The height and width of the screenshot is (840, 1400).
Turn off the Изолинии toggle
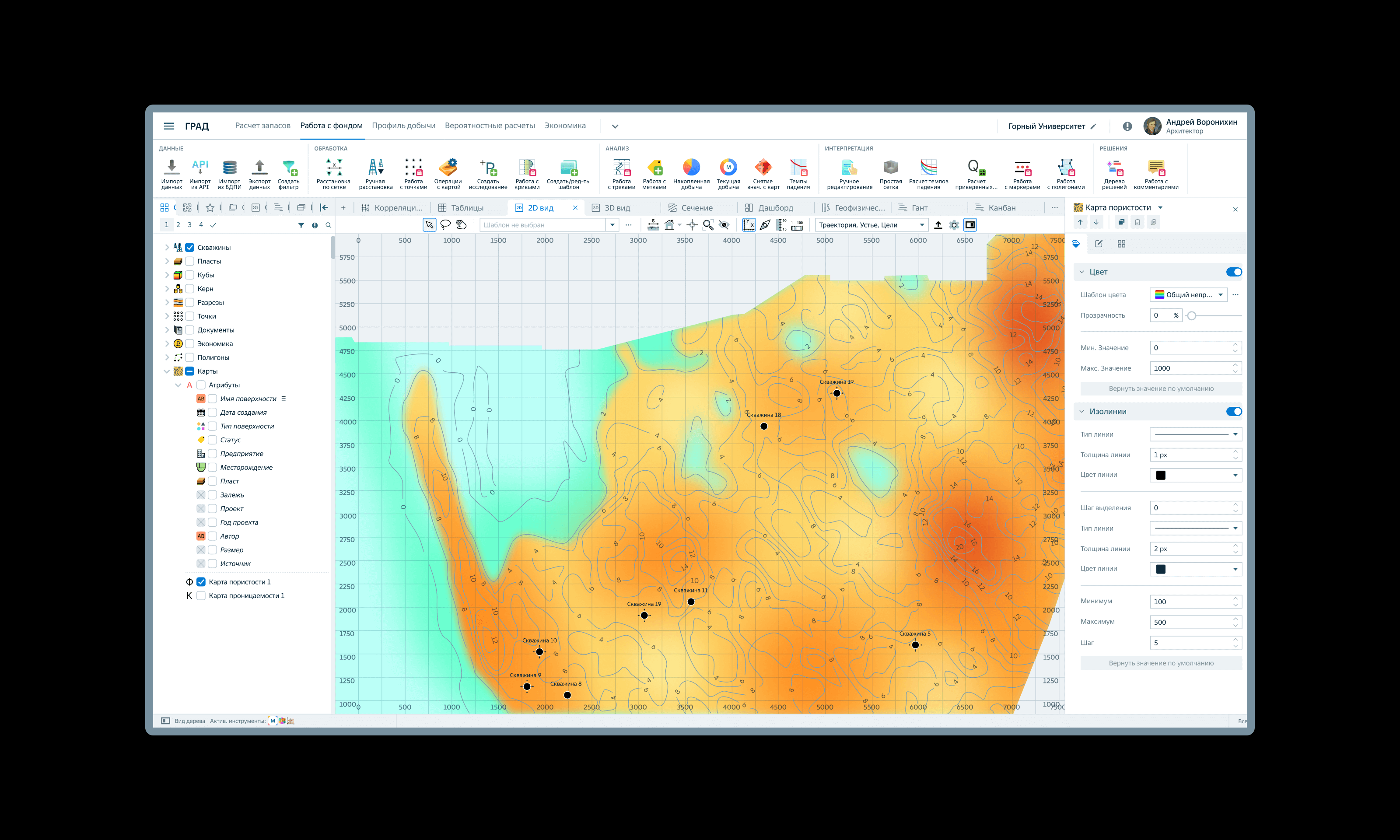coord(1234,412)
